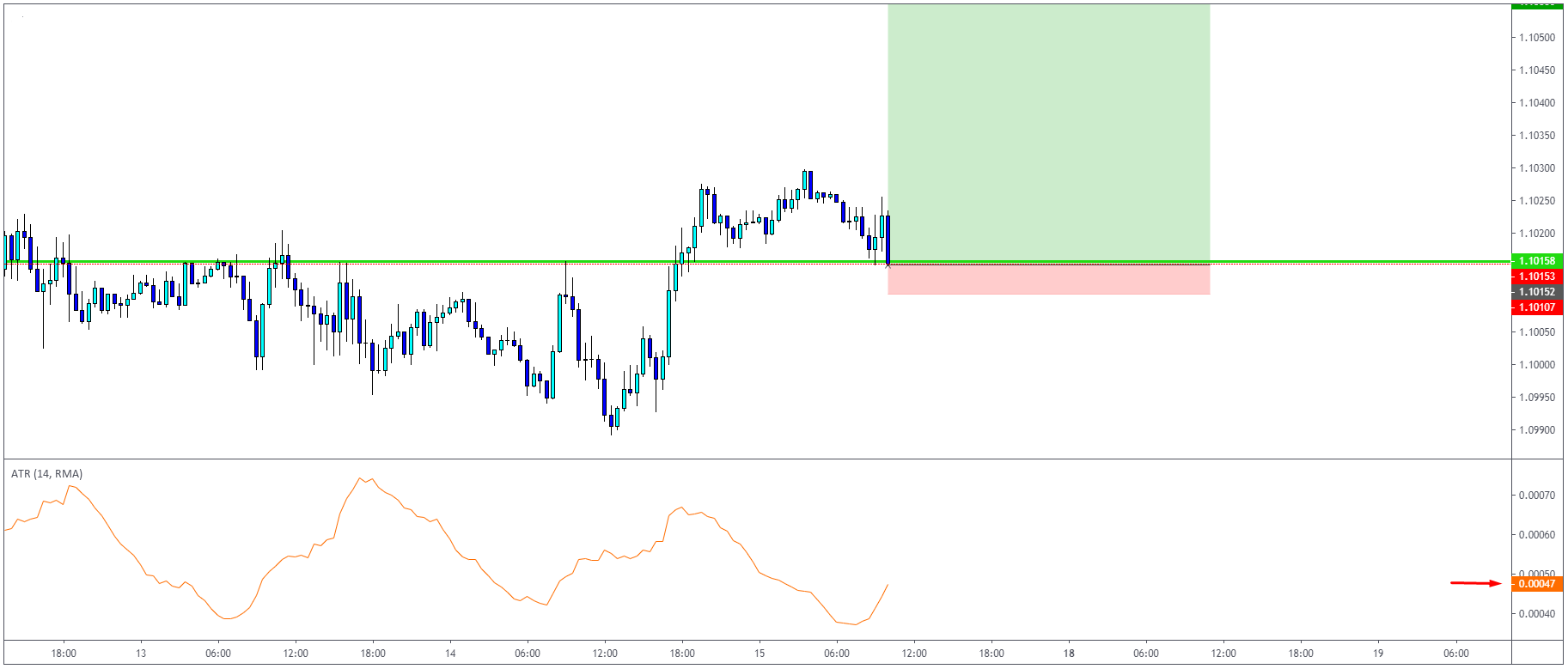
Task: Select the bold date 18 on time axis
Action: click(x=1069, y=654)
